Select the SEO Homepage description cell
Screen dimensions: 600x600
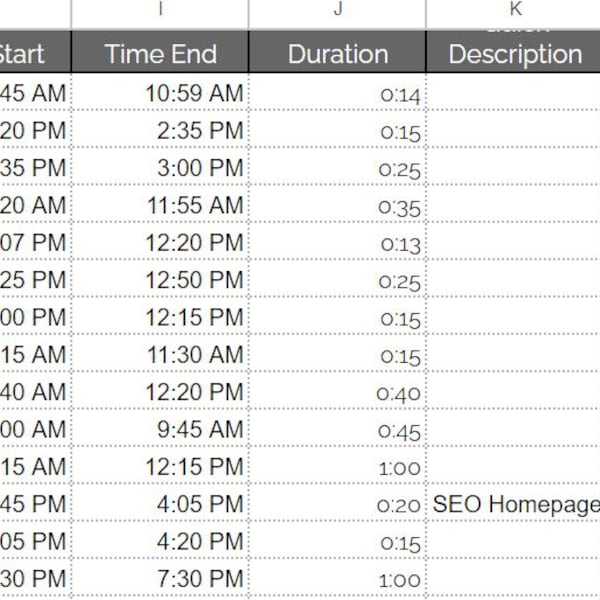(x=513, y=503)
